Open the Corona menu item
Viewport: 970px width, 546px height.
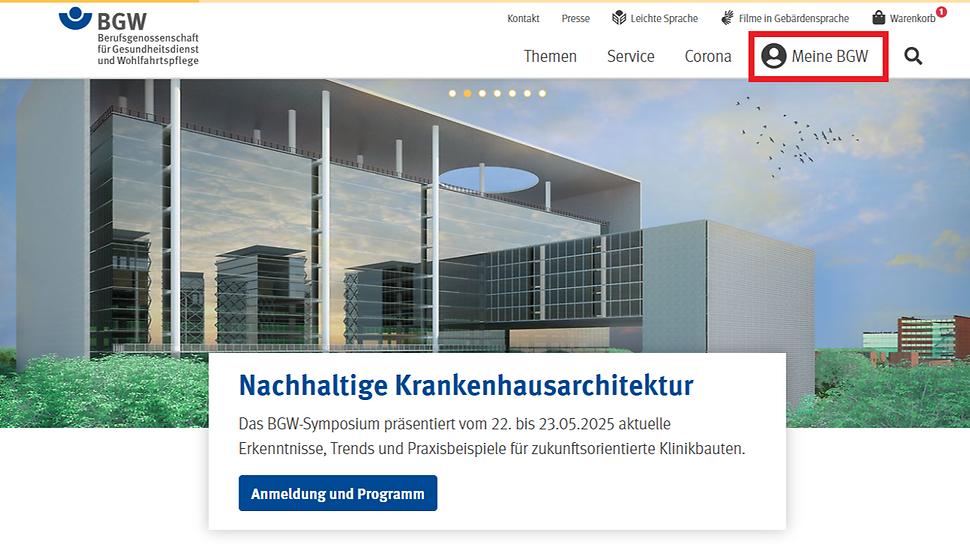click(708, 56)
